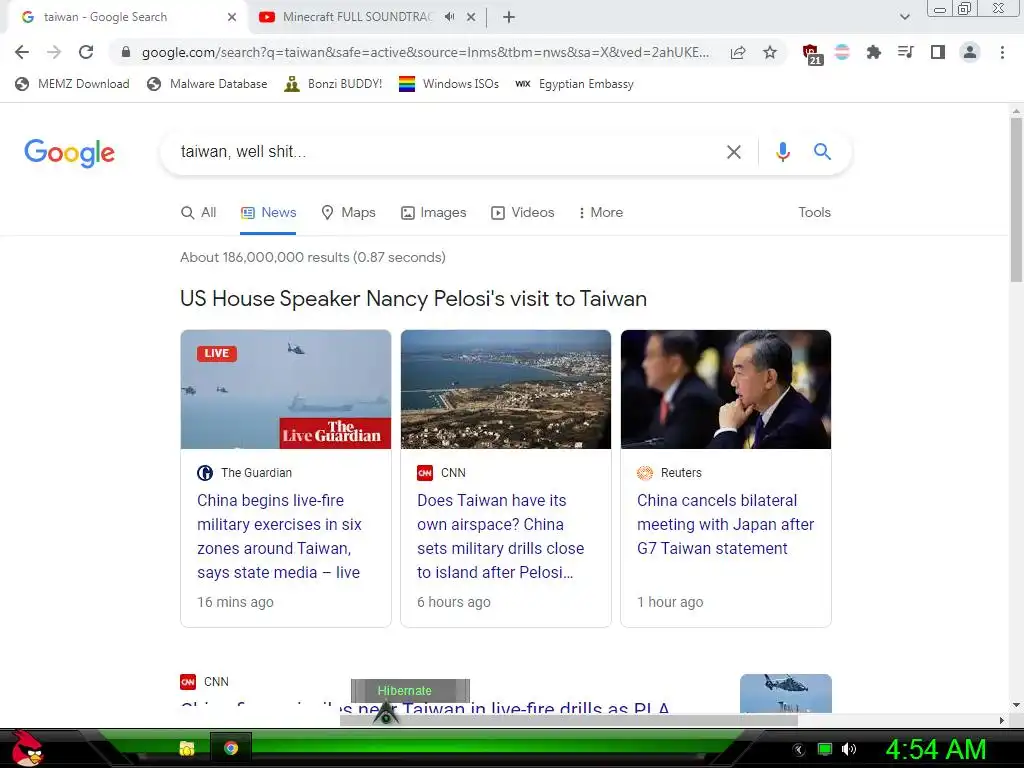
Task: Close the taiwan Google Search tab
Action: pos(232,17)
